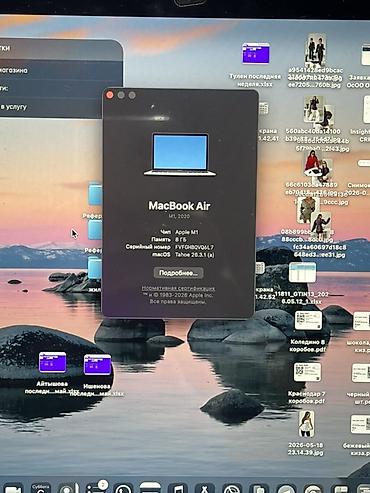Screen dimensions: 370x493
Task: Select the Коледино 8 коробок.pdf file
Action: click(x=308, y=320)
